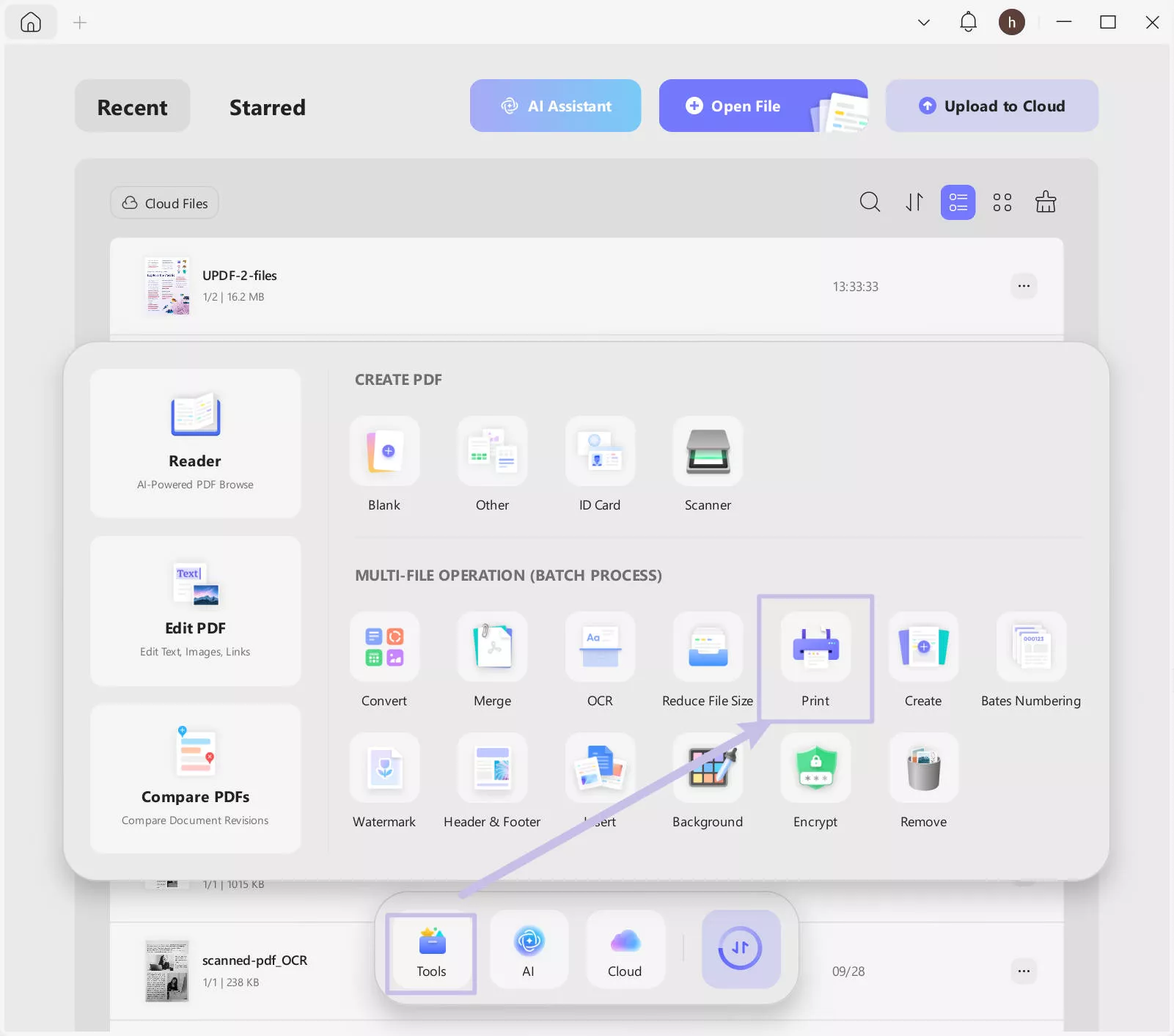Open the batch Merge tool
This screenshot has width=1174, height=1036.
pyautogui.click(x=492, y=647)
